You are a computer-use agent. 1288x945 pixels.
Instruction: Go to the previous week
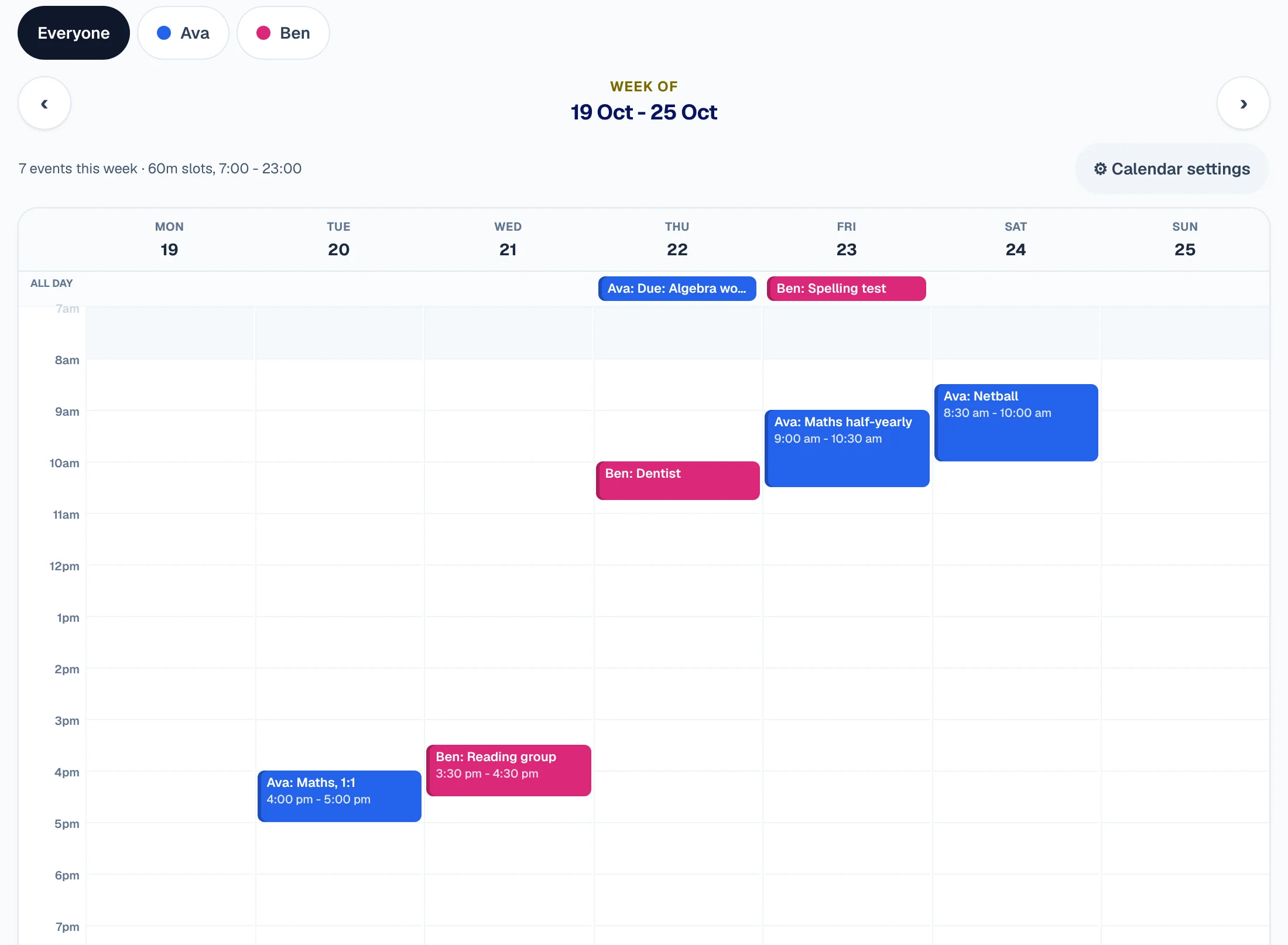(x=44, y=104)
